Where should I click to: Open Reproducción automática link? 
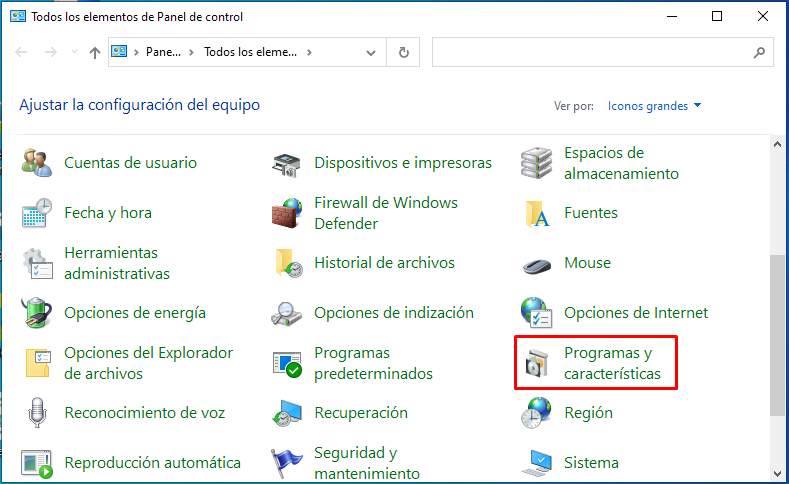click(152, 463)
